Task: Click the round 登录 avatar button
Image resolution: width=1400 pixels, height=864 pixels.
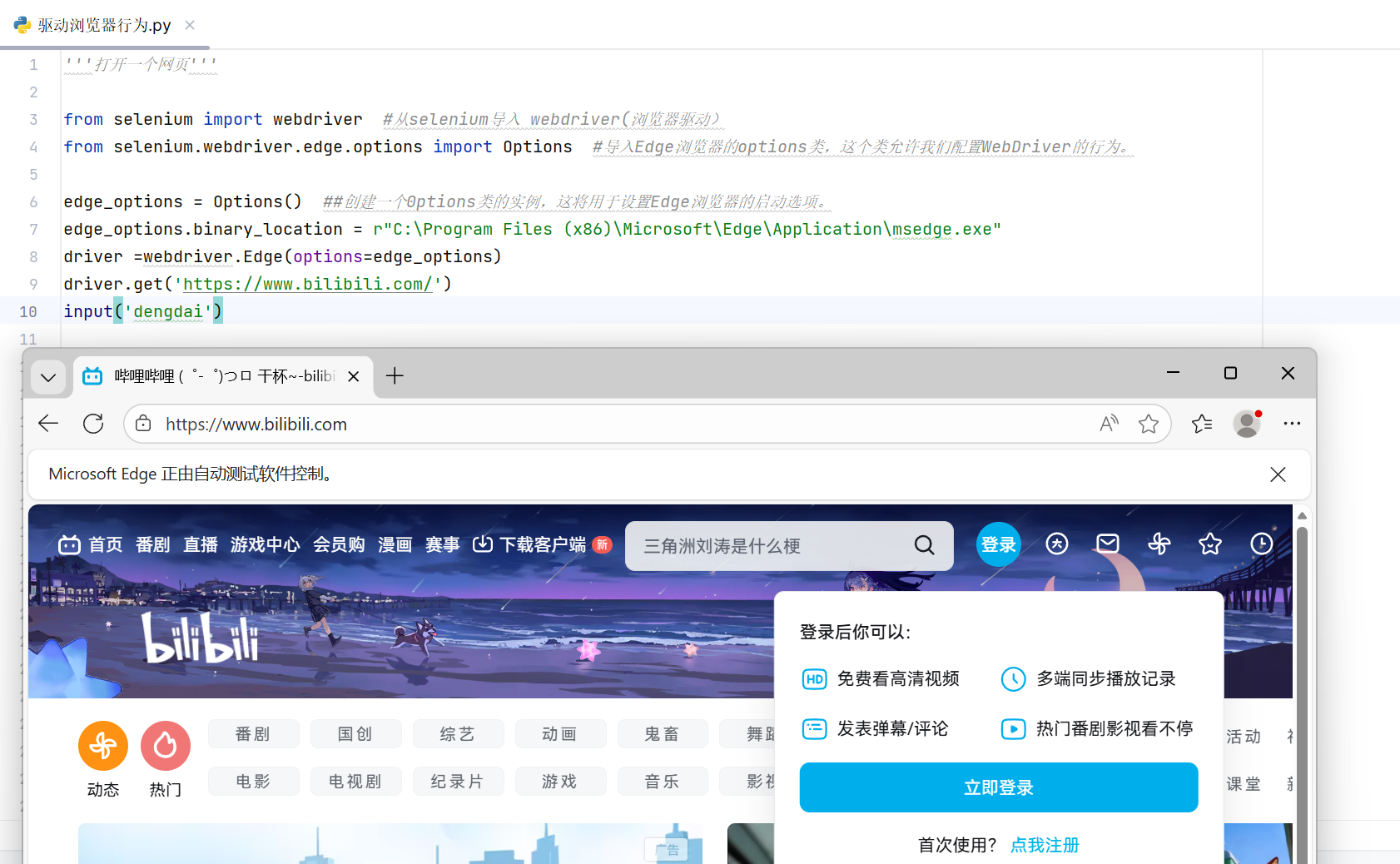Action: point(998,544)
